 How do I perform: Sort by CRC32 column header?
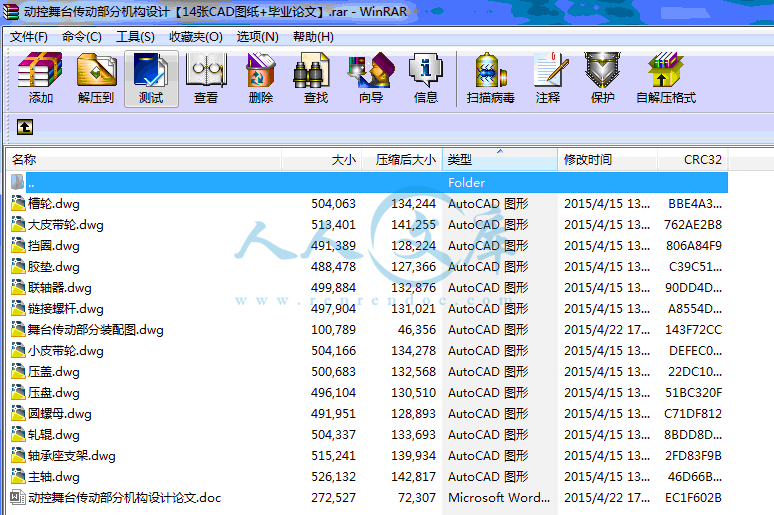693,159
